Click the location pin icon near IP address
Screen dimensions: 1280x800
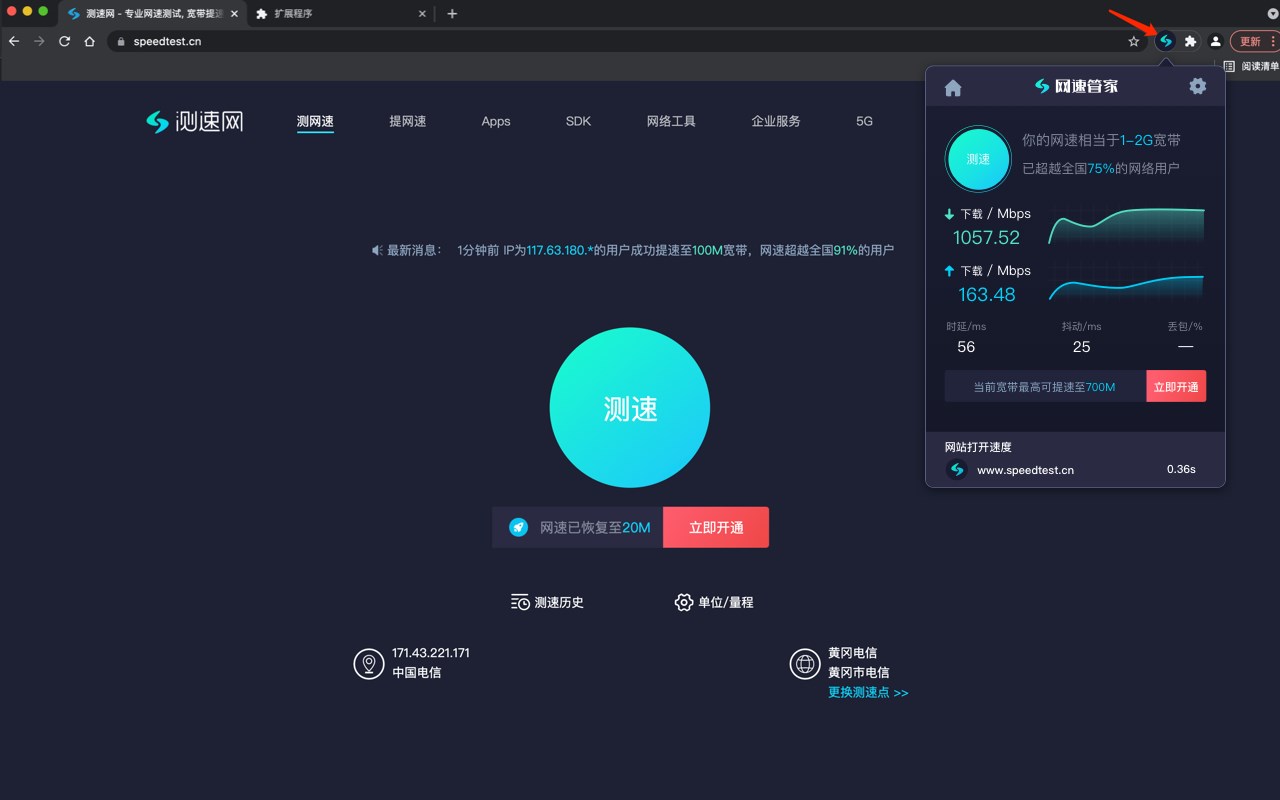pyautogui.click(x=369, y=663)
